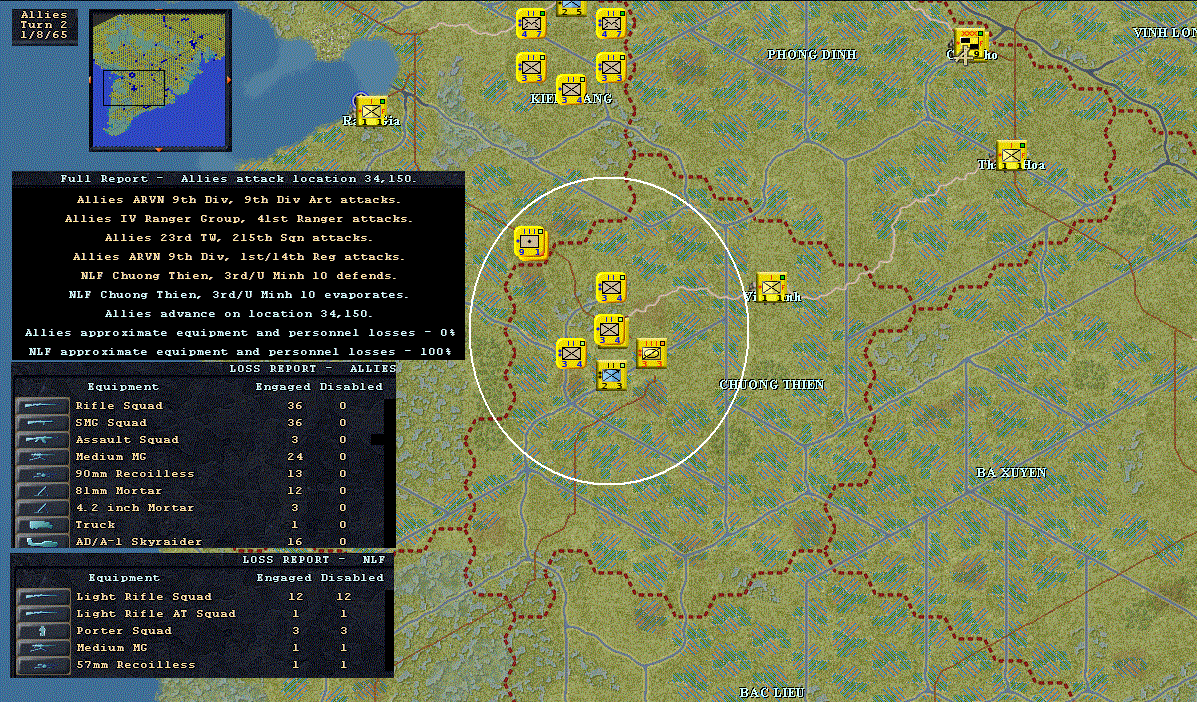Click the 'IV Ranger Group, 41st Ranger attacks' line
The width and height of the screenshot is (1197, 702).
[238, 218]
